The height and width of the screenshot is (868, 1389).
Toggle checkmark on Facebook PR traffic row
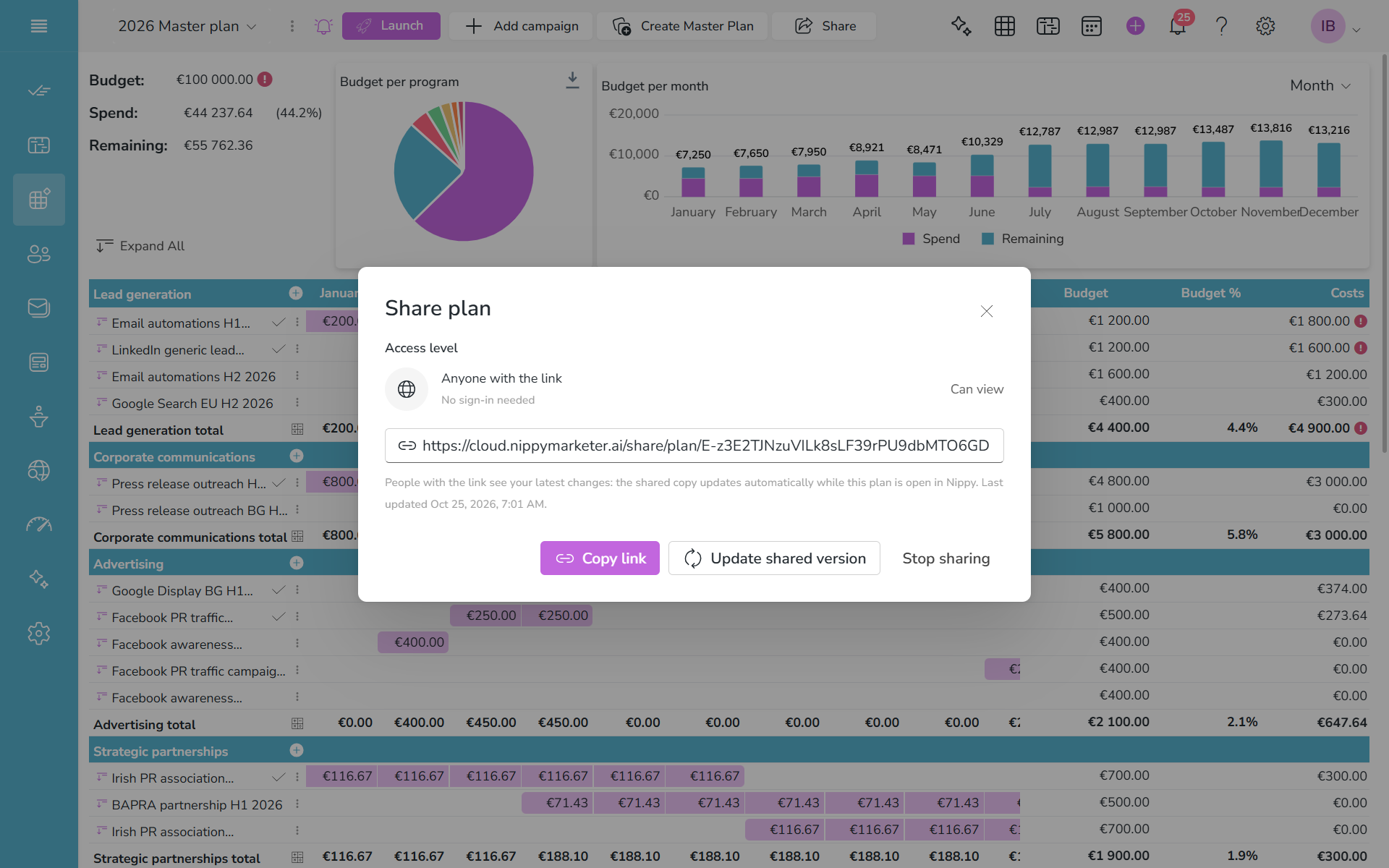279,617
